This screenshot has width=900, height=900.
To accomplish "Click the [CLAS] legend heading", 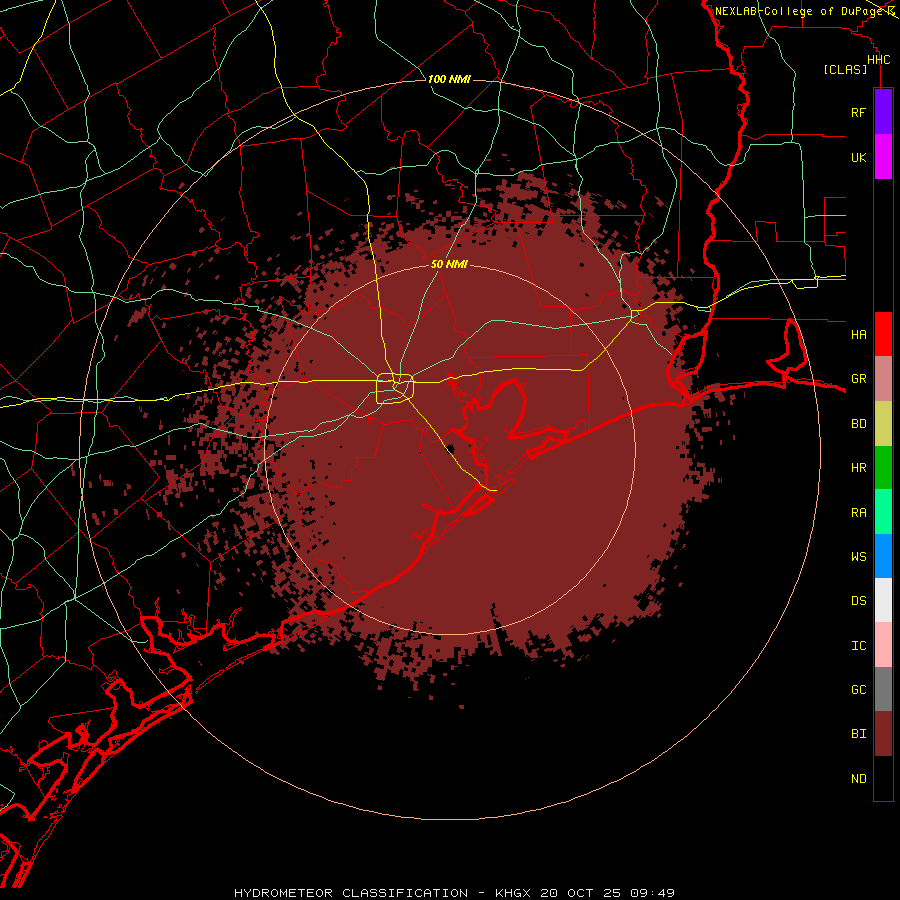I will [845, 70].
